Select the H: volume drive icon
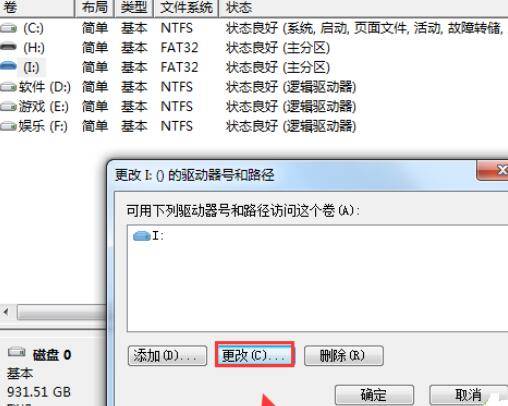 [x=8, y=47]
